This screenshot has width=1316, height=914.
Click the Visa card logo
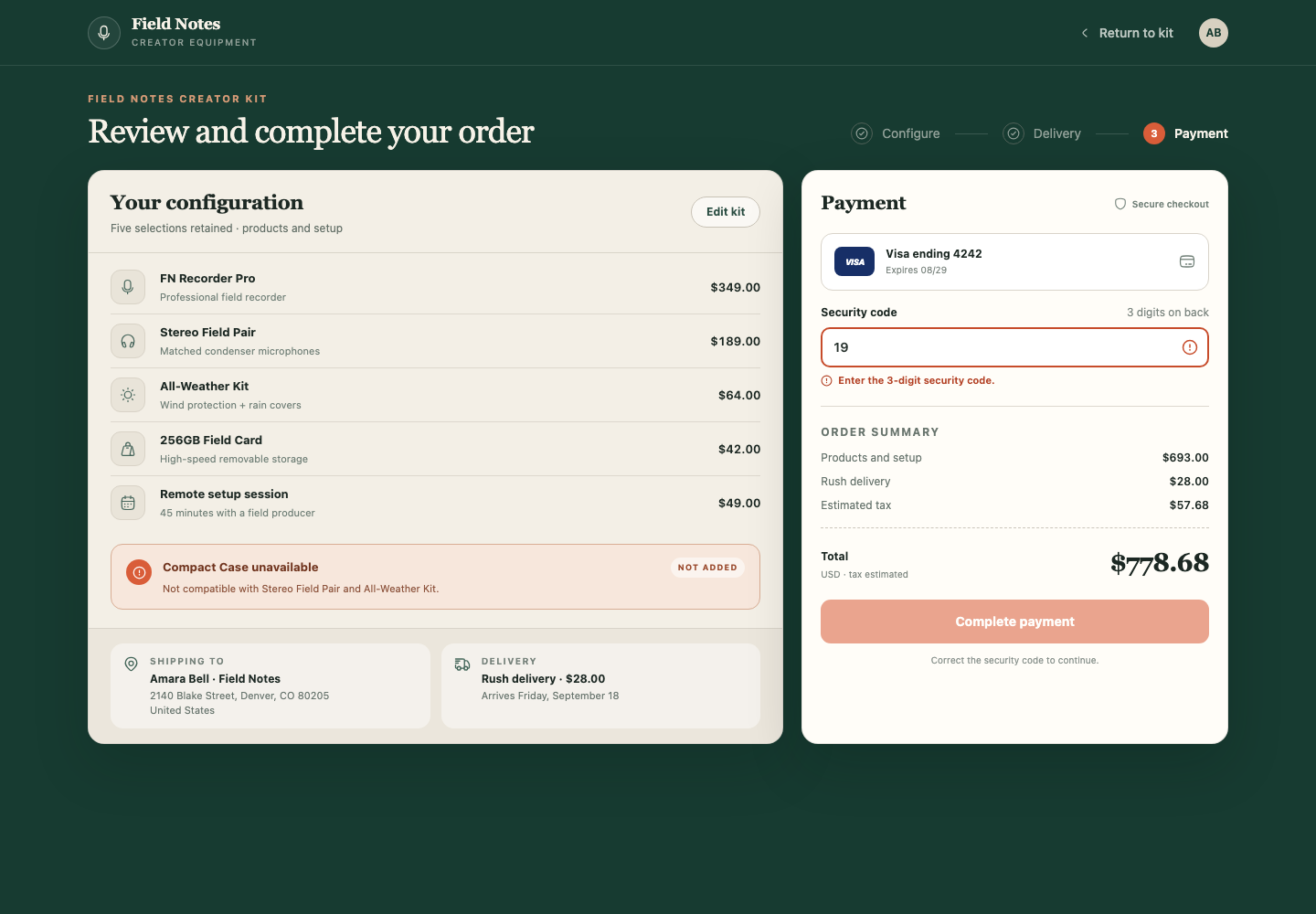tap(854, 261)
